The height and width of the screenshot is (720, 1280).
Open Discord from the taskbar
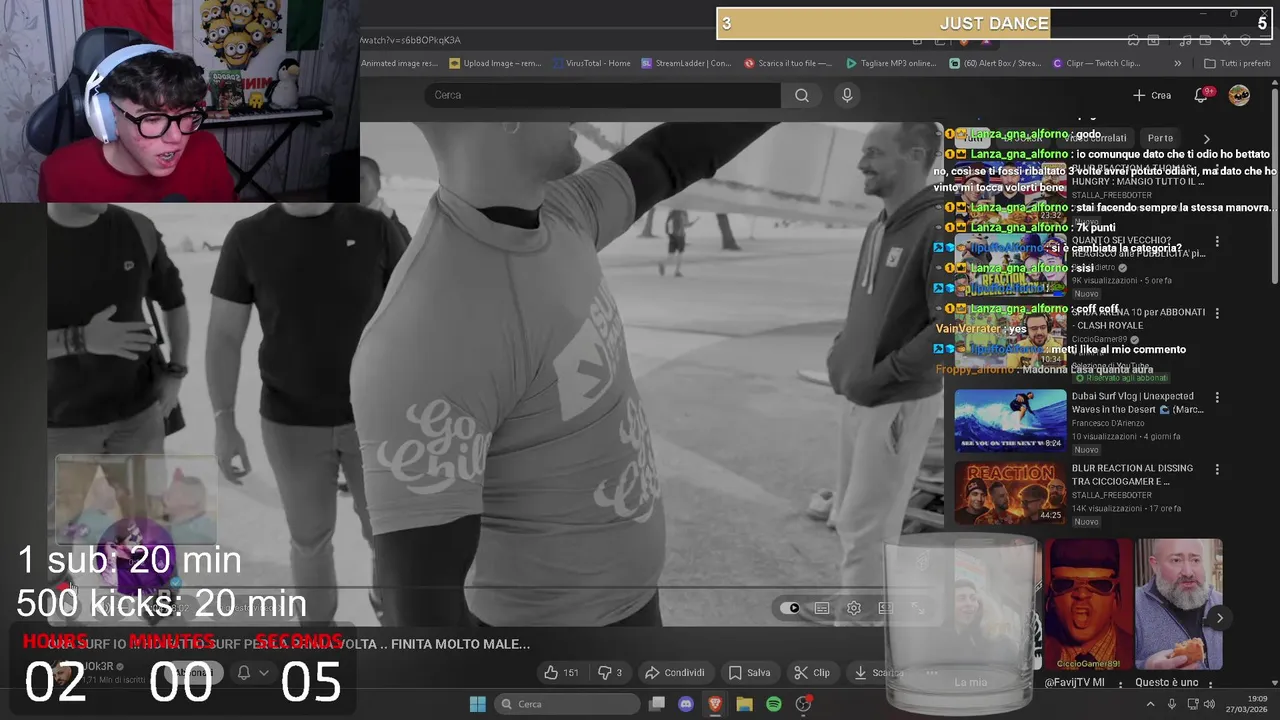(686, 704)
